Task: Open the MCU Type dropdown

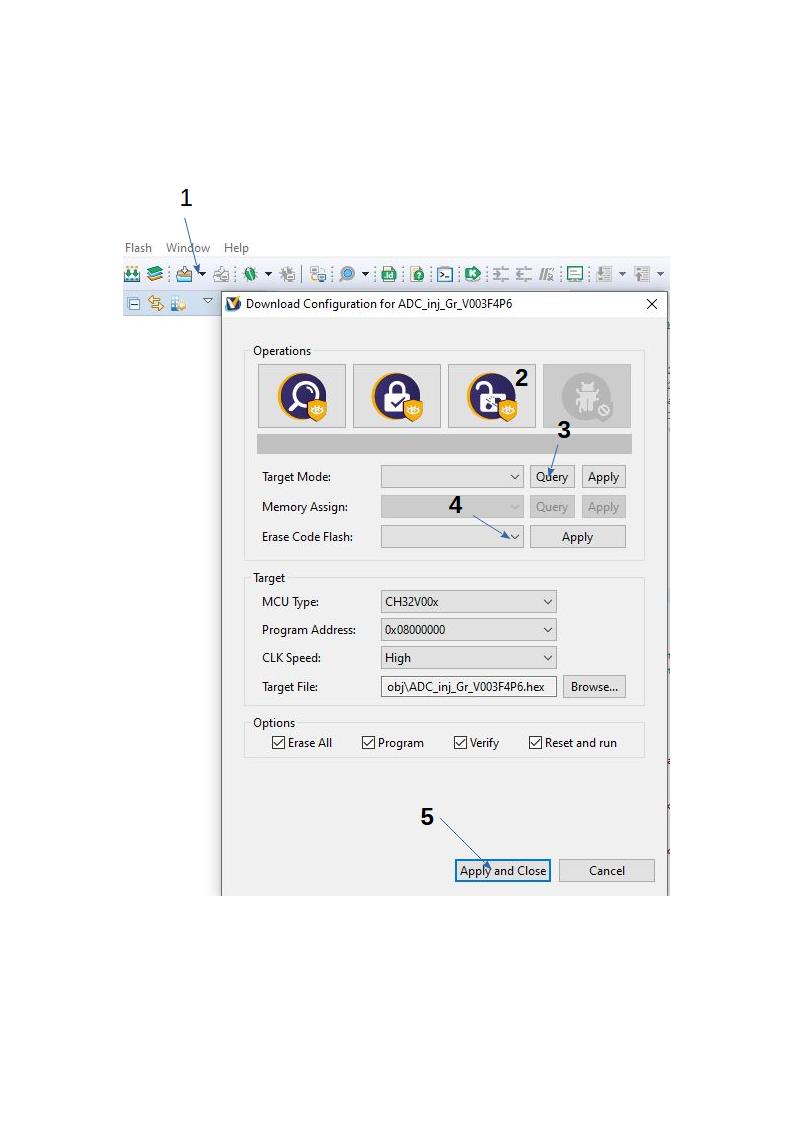Action: click(x=468, y=602)
